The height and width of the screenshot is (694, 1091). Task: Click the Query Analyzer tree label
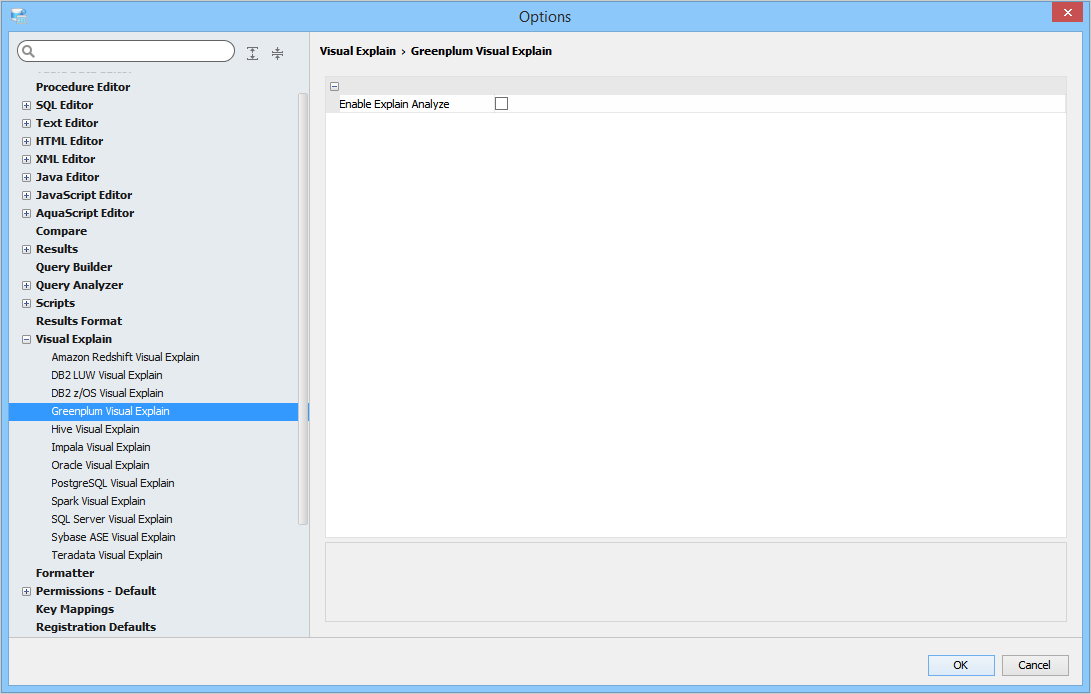pyautogui.click(x=79, y=285)
